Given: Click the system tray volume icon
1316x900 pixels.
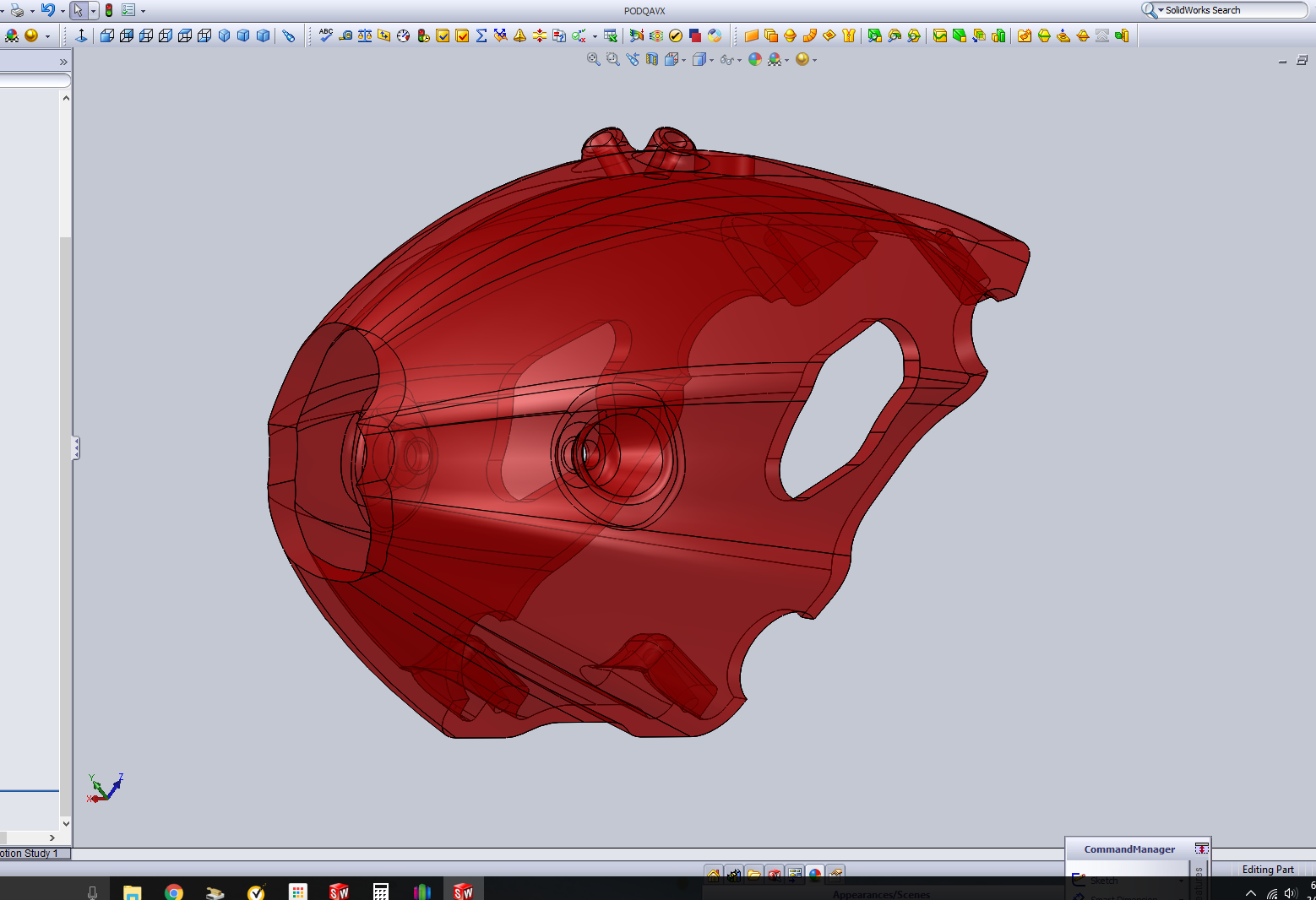Looking at the screenshot, I should point(1290,893).
